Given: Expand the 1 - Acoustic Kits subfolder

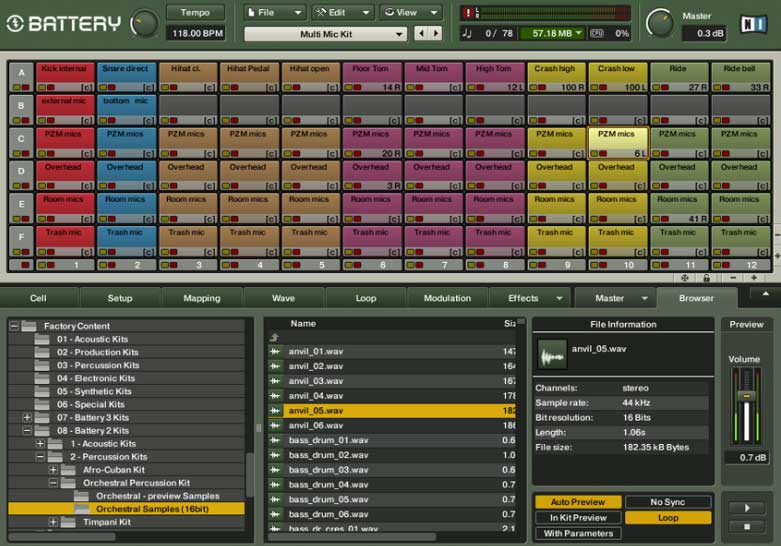Looking at the screenshot, I should [40, 443].
